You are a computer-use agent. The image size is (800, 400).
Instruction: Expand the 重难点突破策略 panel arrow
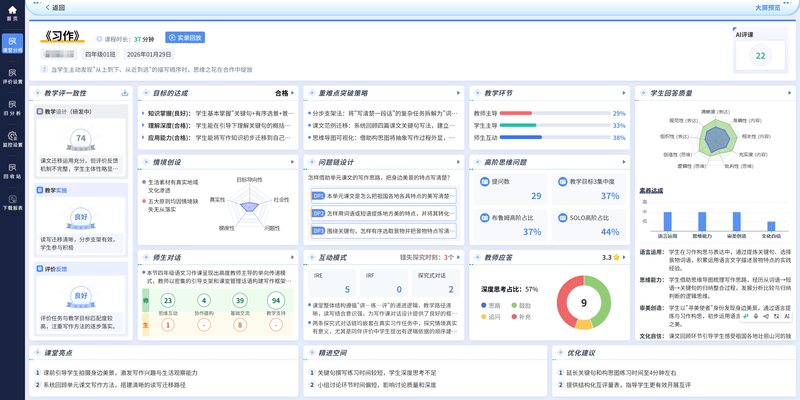(458, 93)
